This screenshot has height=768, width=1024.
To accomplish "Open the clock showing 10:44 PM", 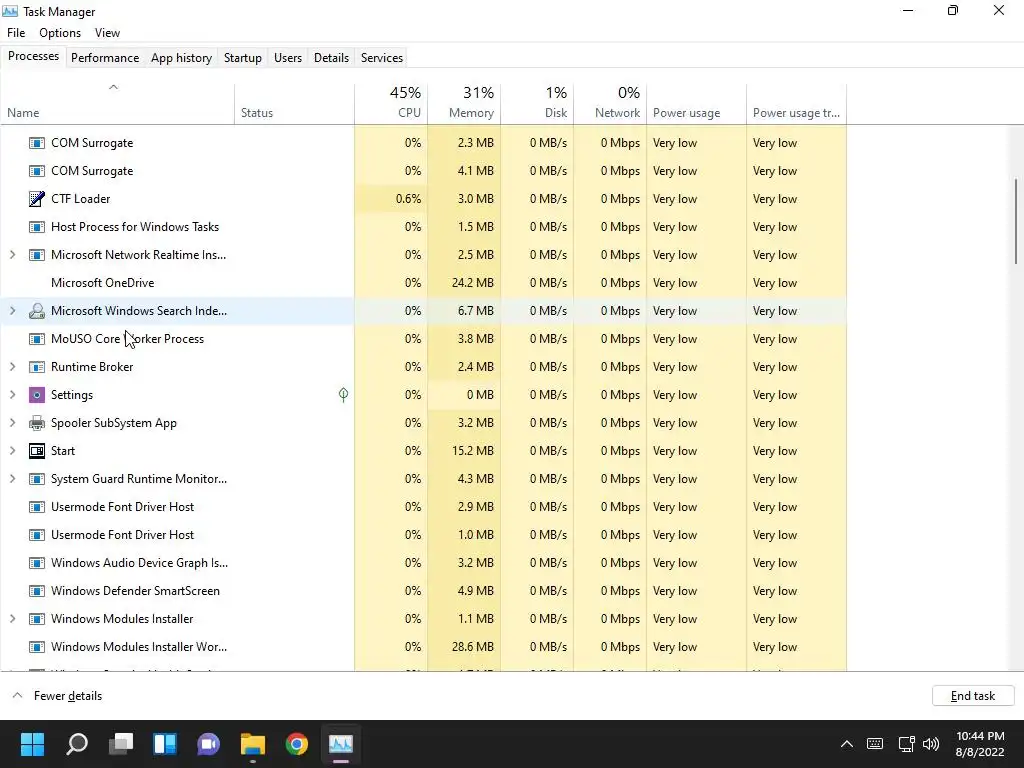I will click(x=980, y=744).
